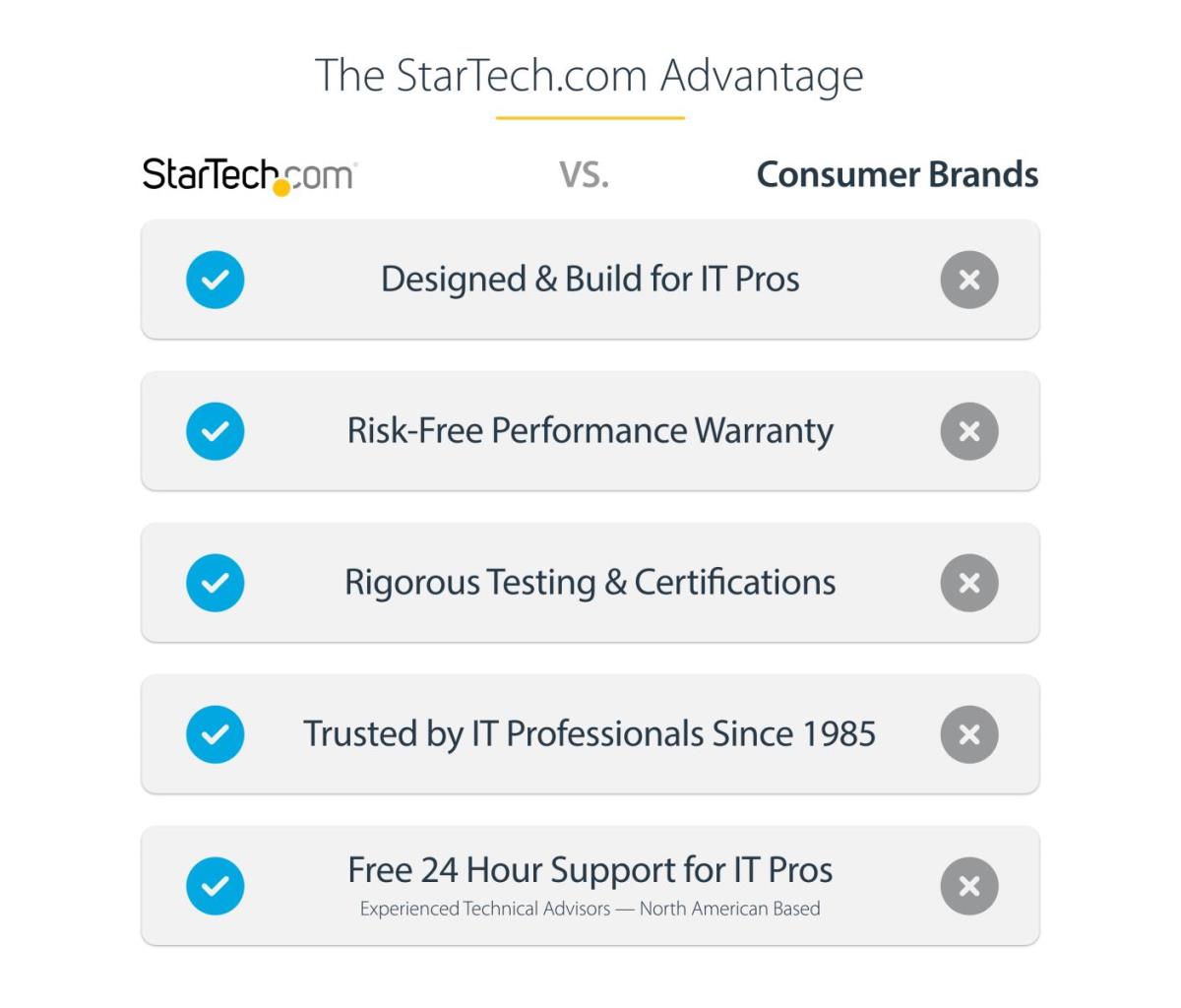The width and height of the screenshot is (1181, 1008).
Task: Click gray X icon in Designed & Build row
Action: 969,280
